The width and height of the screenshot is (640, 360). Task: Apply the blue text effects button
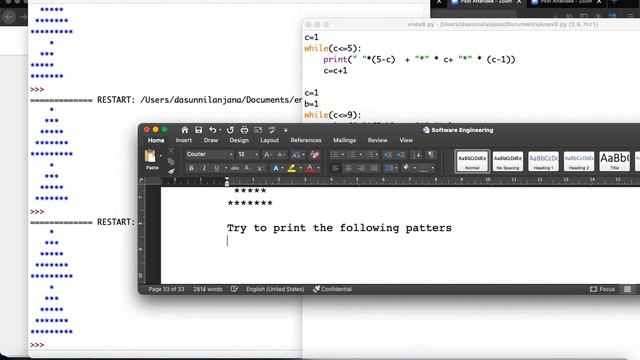[276, 168]
